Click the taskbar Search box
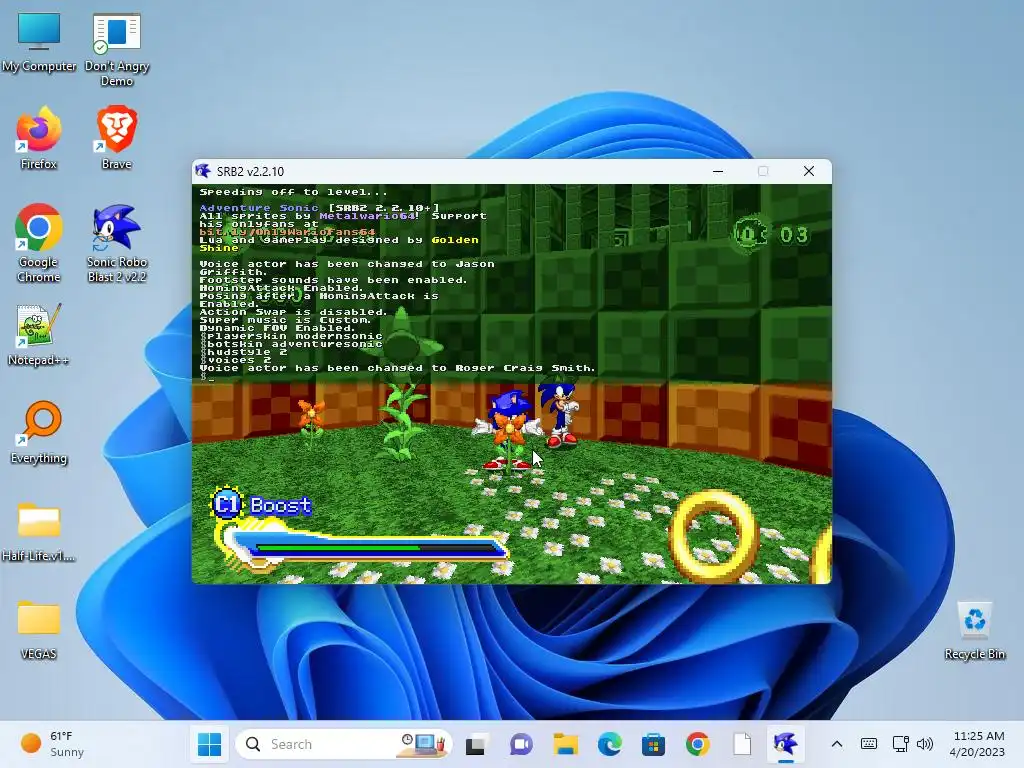The image size is (1024, 768). click(x=344, y=744)
